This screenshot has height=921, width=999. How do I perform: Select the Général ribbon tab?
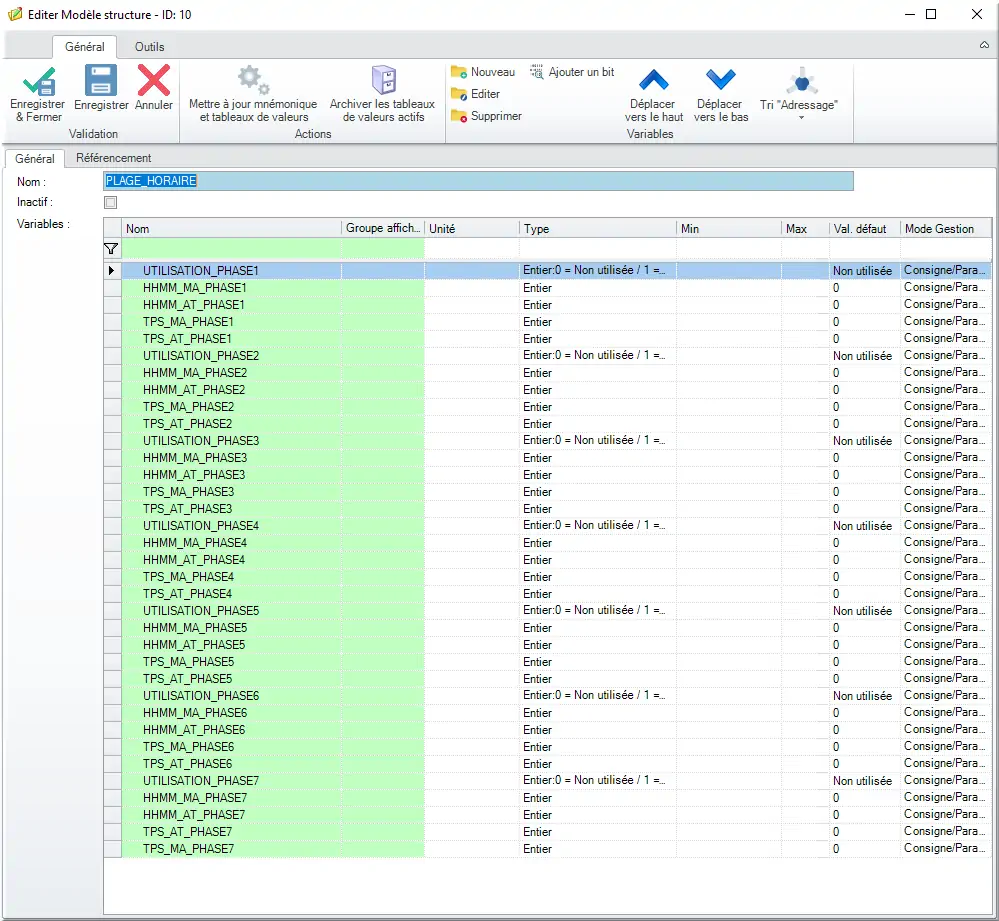tap(85, 46)
